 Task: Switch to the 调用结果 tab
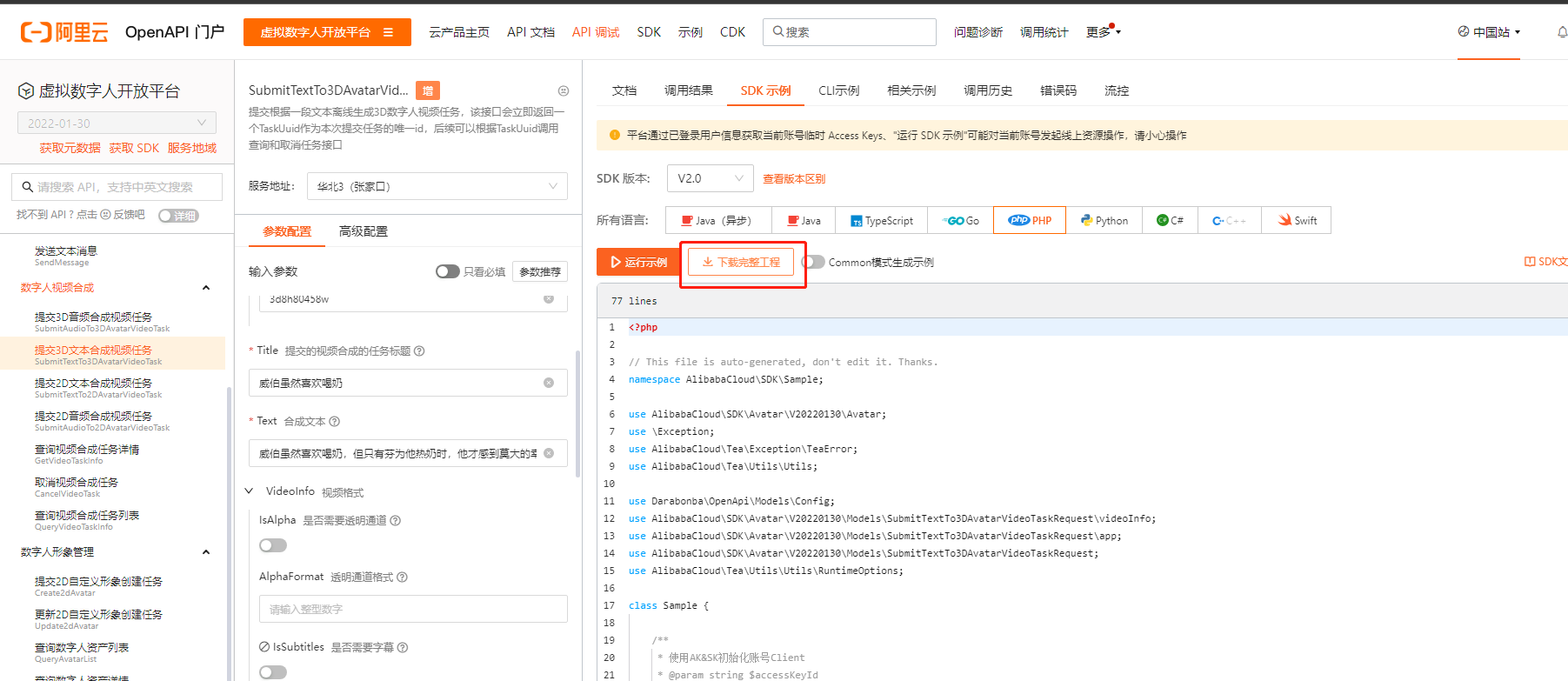pyautogui.click(x=689, y=90)
